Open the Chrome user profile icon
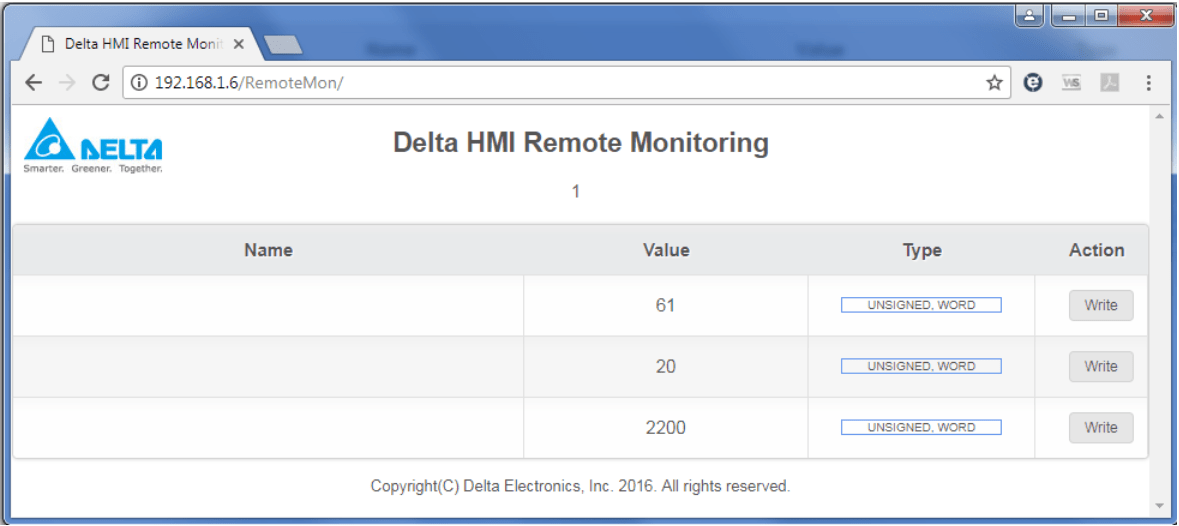Screen dimensions: 1179x526 1029,16
